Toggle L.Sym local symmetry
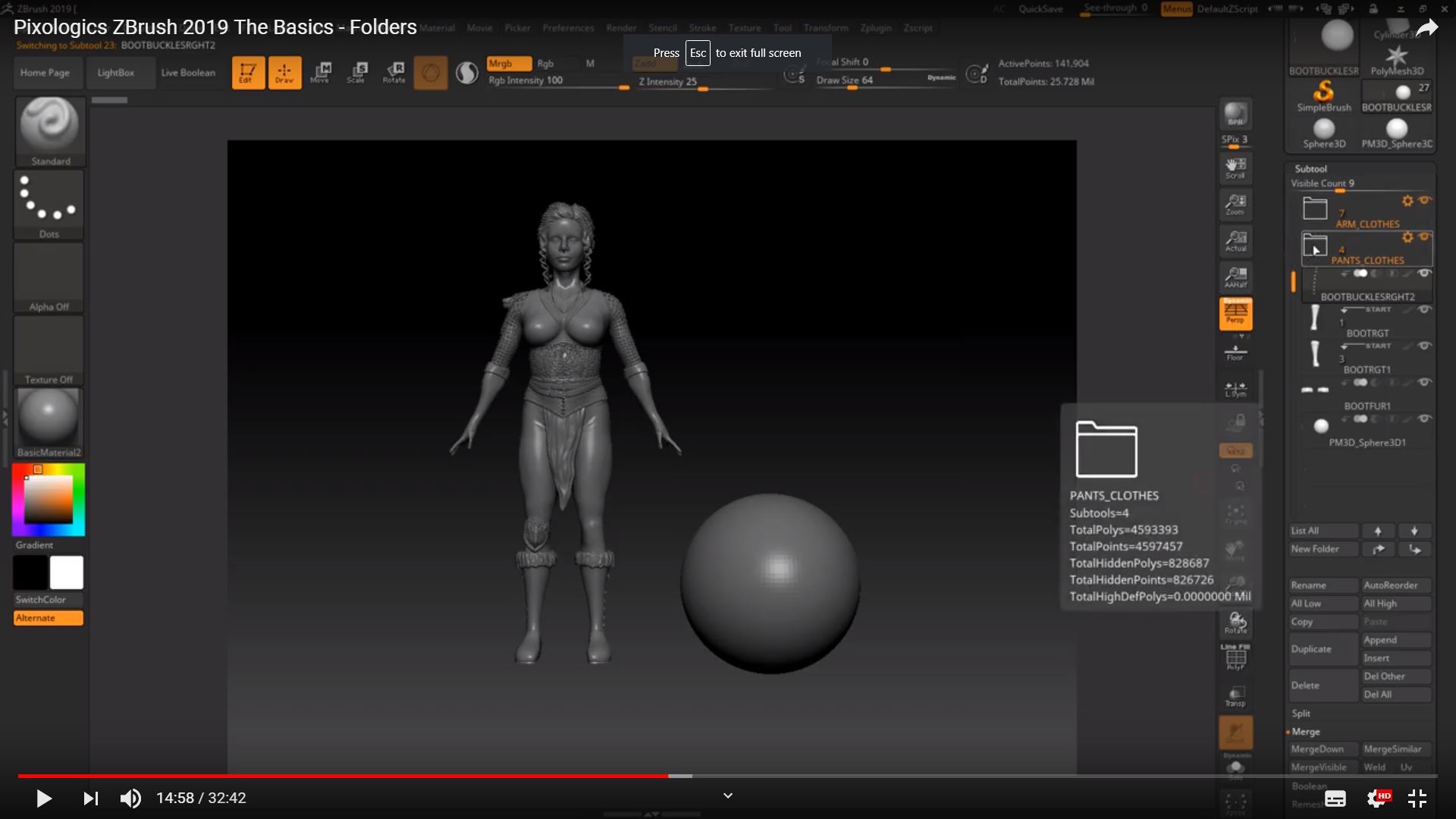Image resolution: width=1456 pixels, height=819 pixels. 1235,390
